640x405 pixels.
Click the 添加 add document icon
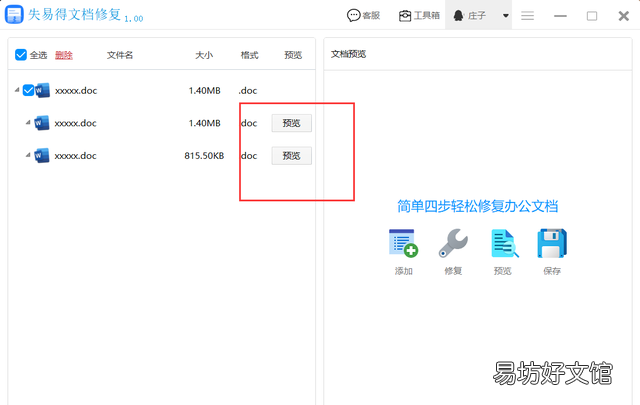403,243
